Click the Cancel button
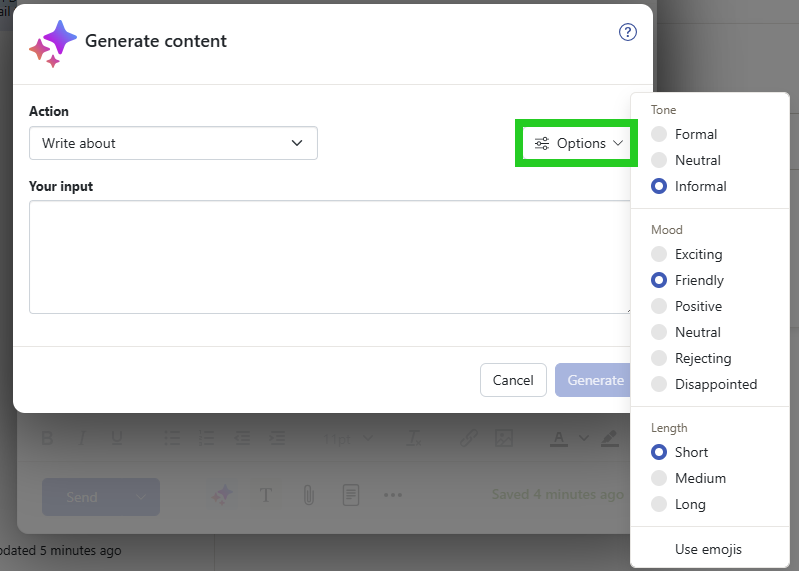 tap(513, 380)
